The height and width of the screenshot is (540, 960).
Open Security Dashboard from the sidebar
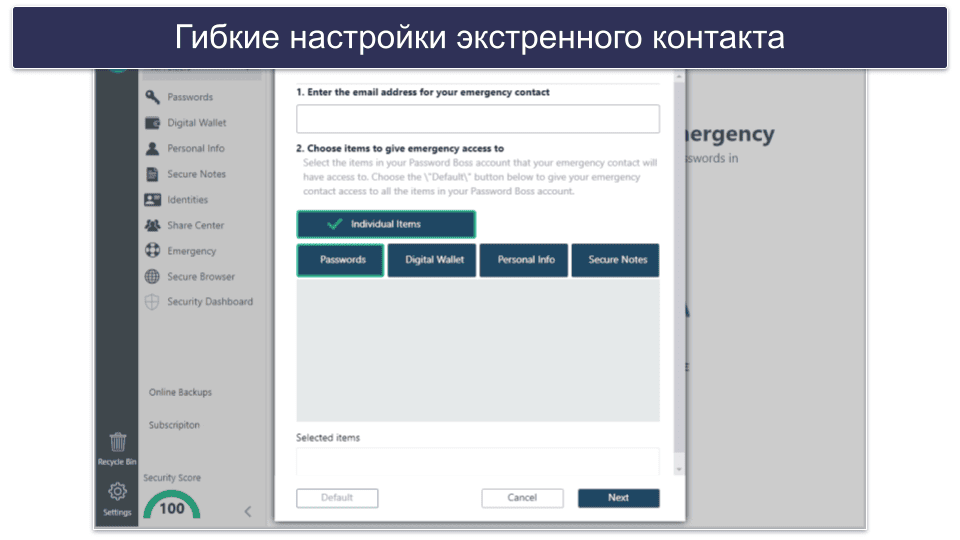point(210,301)
